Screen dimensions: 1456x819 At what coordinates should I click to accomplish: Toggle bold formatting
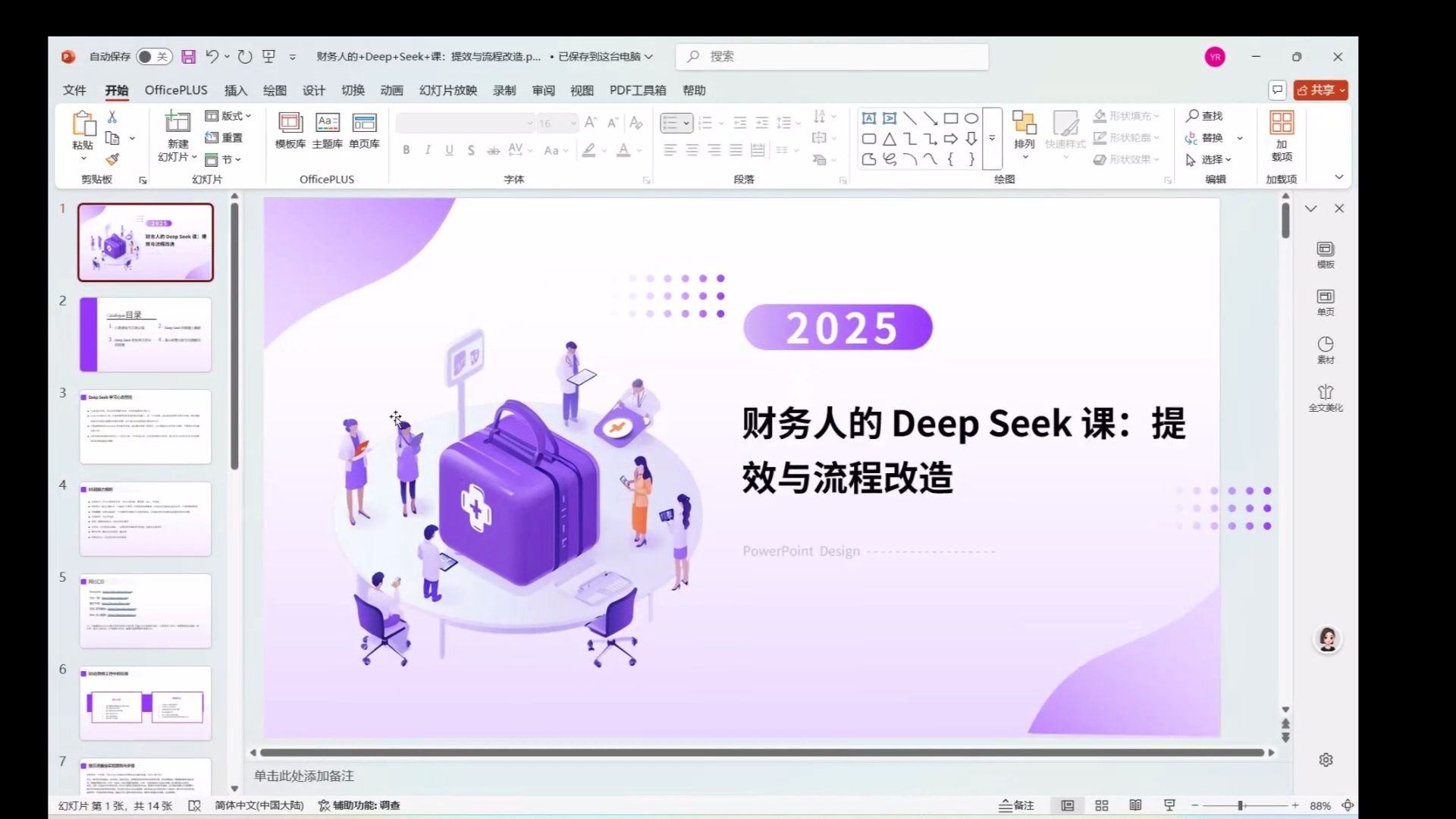(x=406, y=149)
